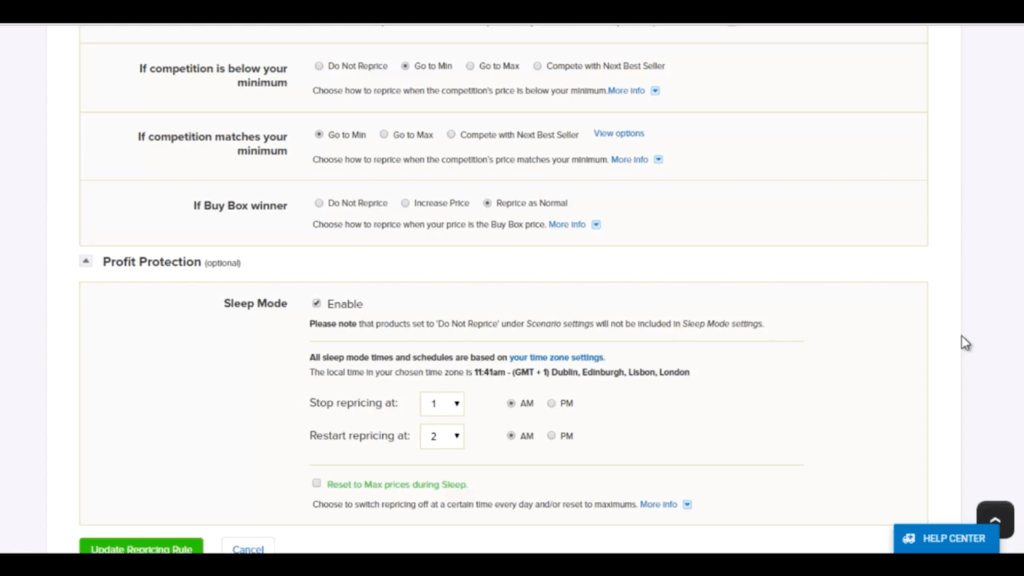Click the Cancel button
This screenshot has height=576, width=1024.
[247, 548]
